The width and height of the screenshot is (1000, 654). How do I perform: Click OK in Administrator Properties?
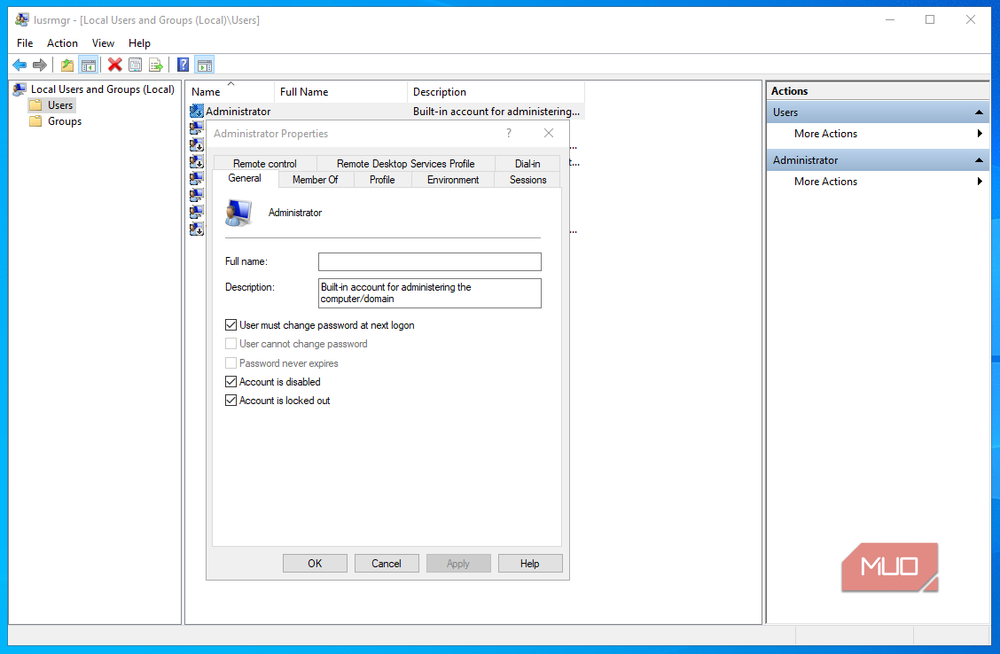tap(315, 563)
